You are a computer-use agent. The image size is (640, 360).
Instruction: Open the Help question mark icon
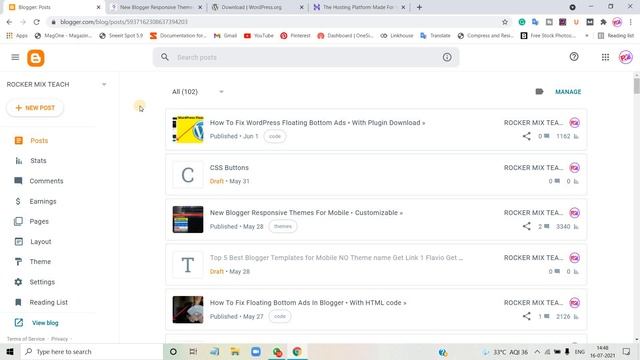pos(574,57)
